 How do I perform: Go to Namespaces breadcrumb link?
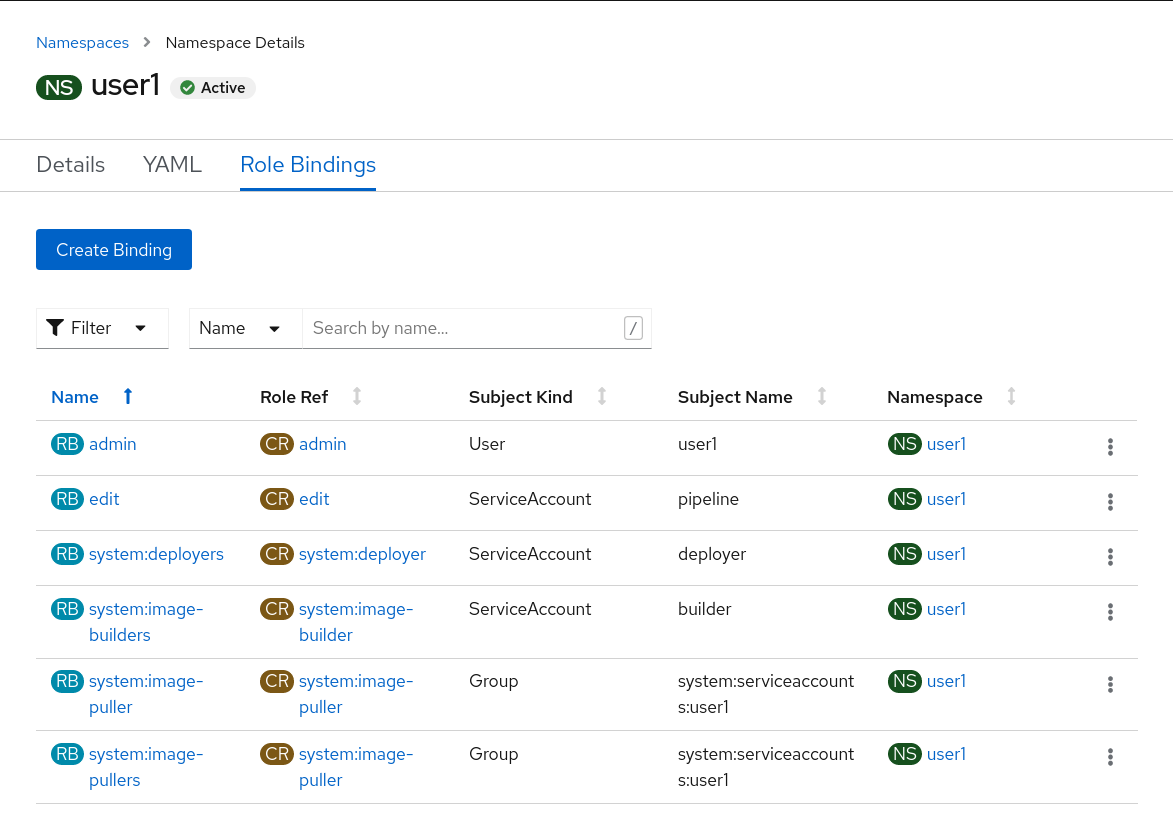[82, 43]
